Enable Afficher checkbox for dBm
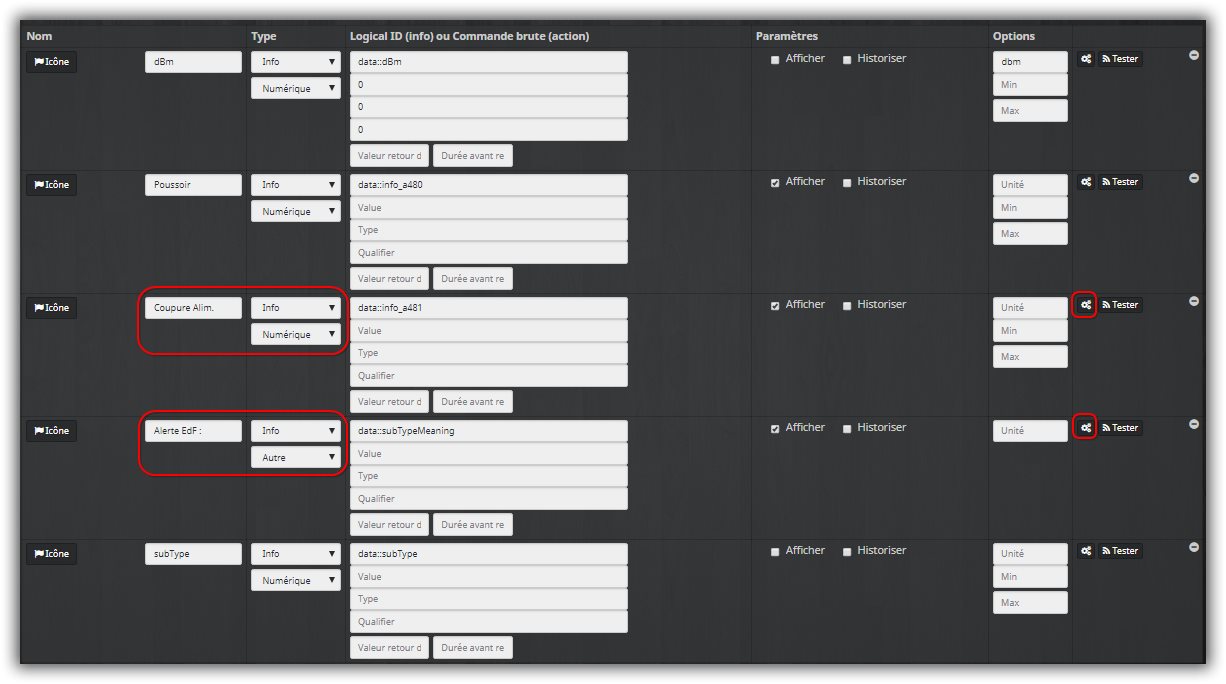1226x684 pixels. 775,60
